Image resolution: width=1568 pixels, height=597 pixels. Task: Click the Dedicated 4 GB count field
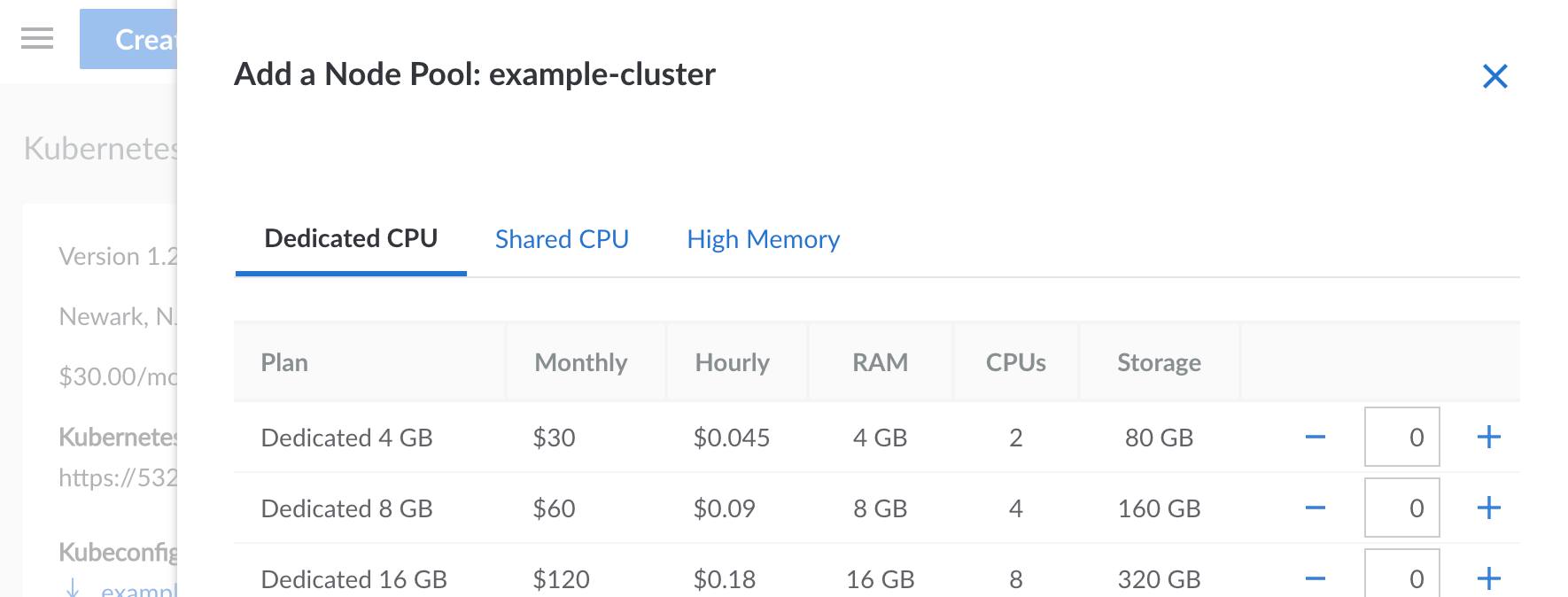[x=1401, y=437]
